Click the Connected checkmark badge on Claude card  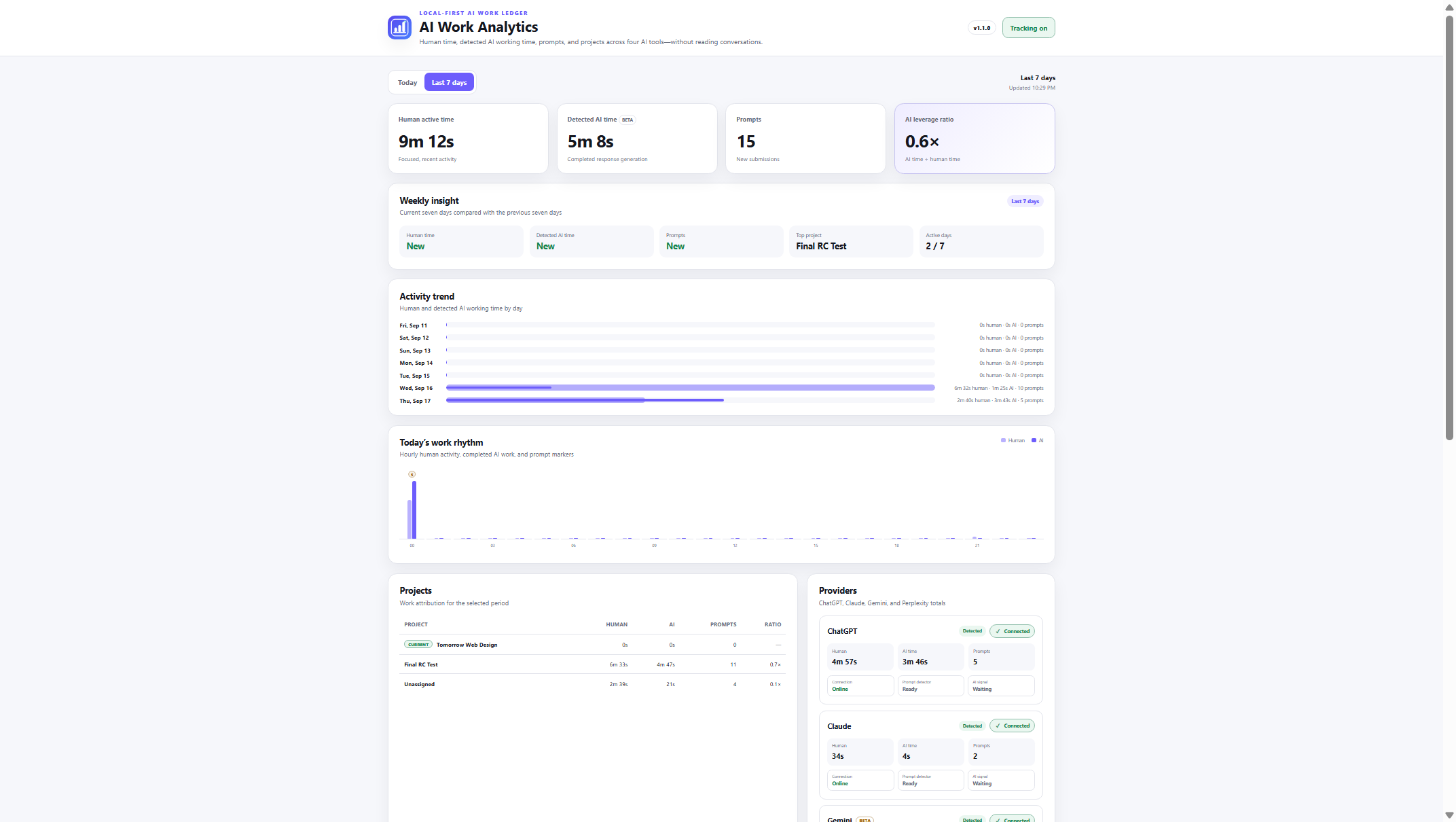(1012, 726)
